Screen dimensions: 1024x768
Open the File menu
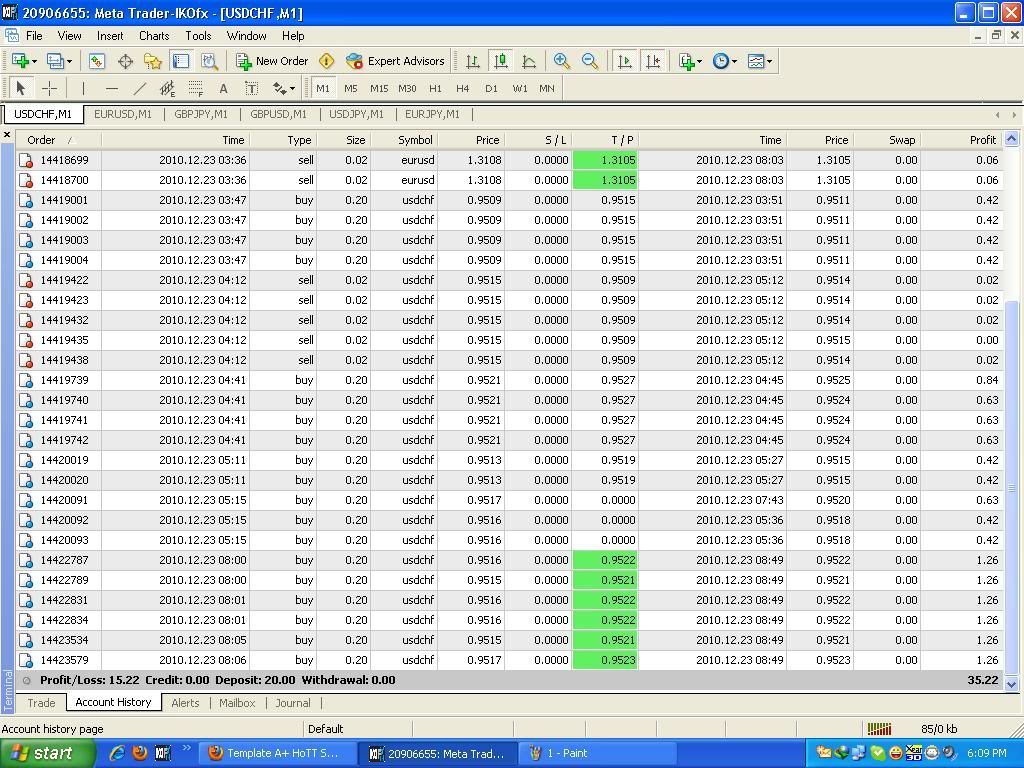pyautogui.click(x=34, y=36)
